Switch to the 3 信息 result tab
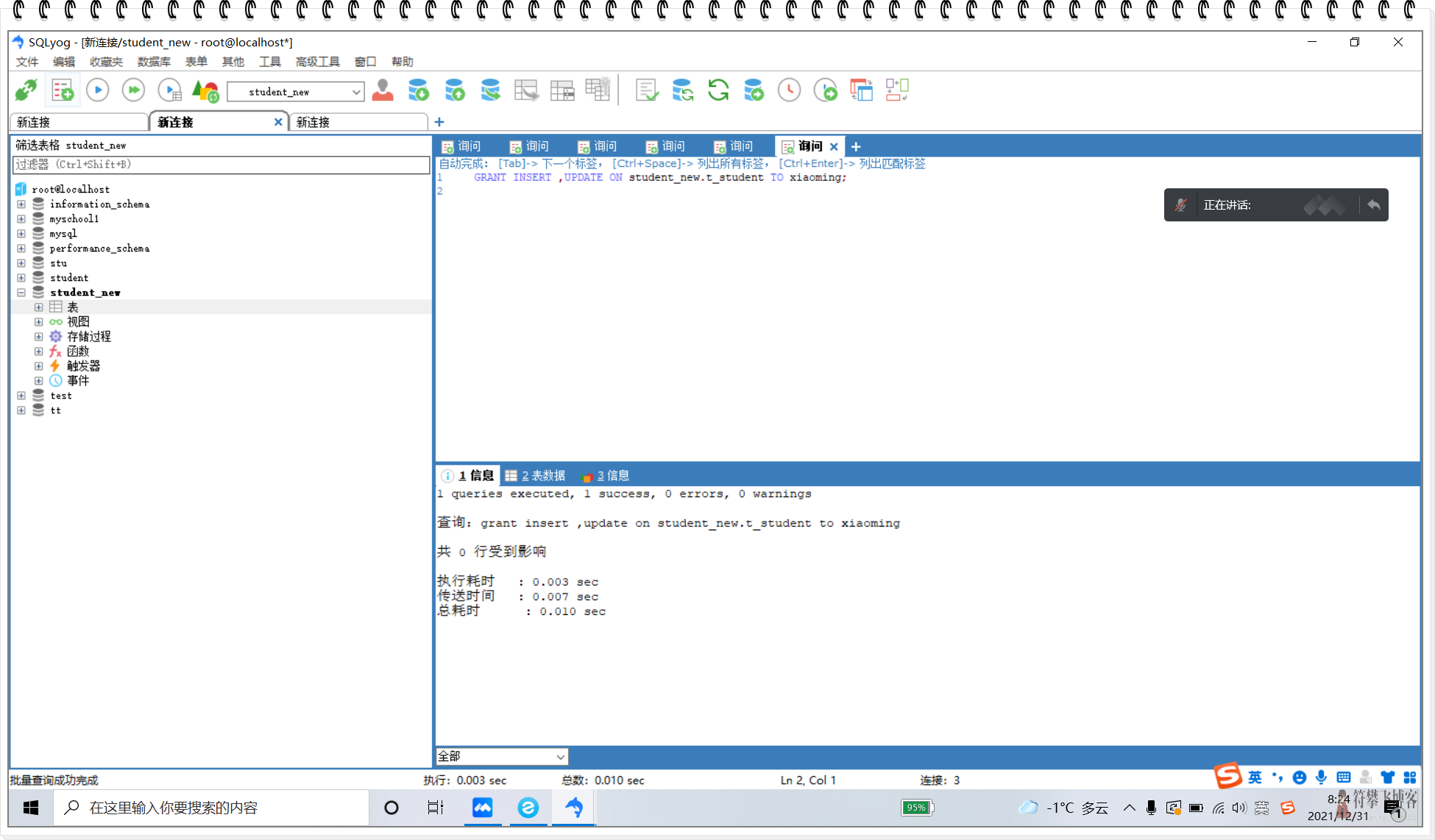The image size is (1435, 840). 606,476
